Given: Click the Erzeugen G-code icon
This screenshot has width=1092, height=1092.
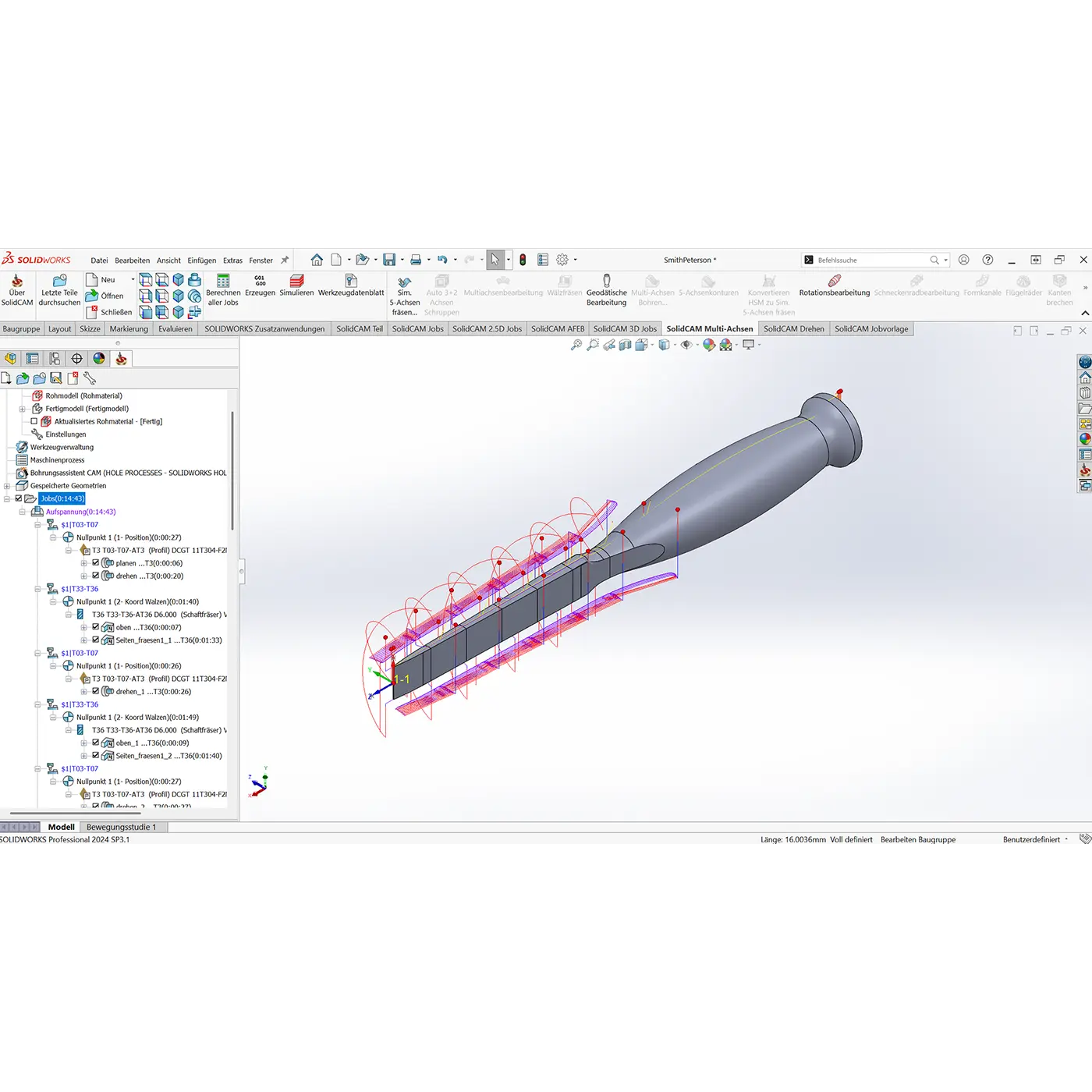Looking at the screenshot, I should coord(260,280).
